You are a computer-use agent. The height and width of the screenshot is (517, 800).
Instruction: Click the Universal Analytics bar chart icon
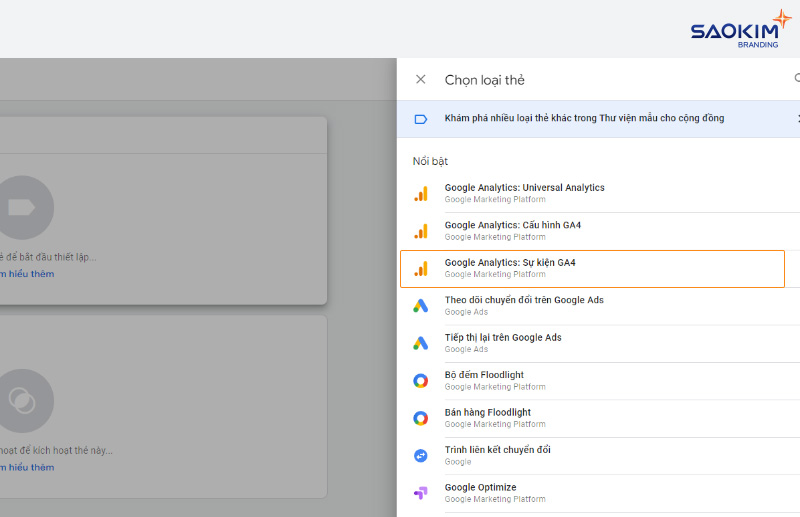pos(421,194)
